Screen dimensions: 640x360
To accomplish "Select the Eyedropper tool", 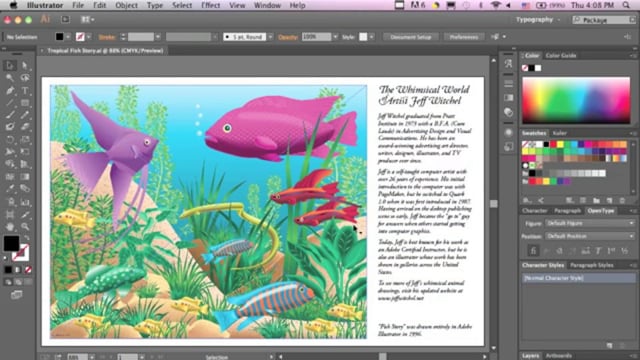I will point(10,189).
